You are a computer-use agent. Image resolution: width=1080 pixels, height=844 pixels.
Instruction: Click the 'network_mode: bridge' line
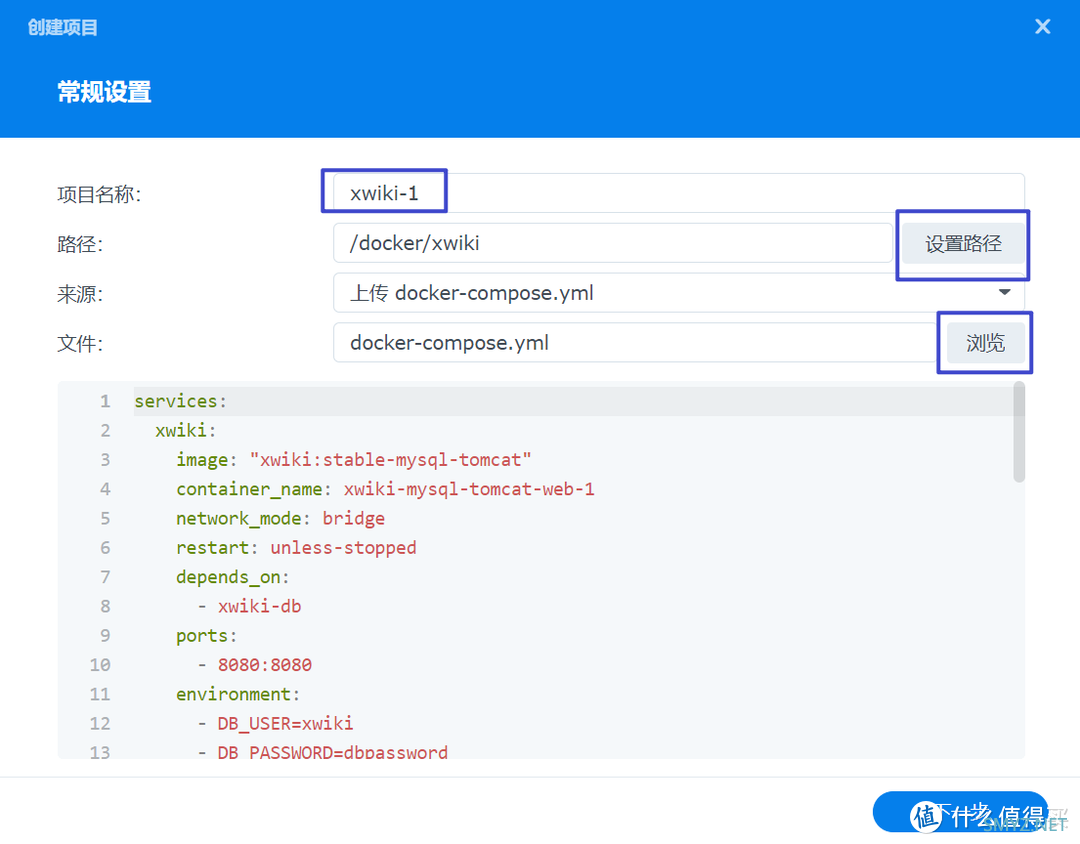click(280, 518)
